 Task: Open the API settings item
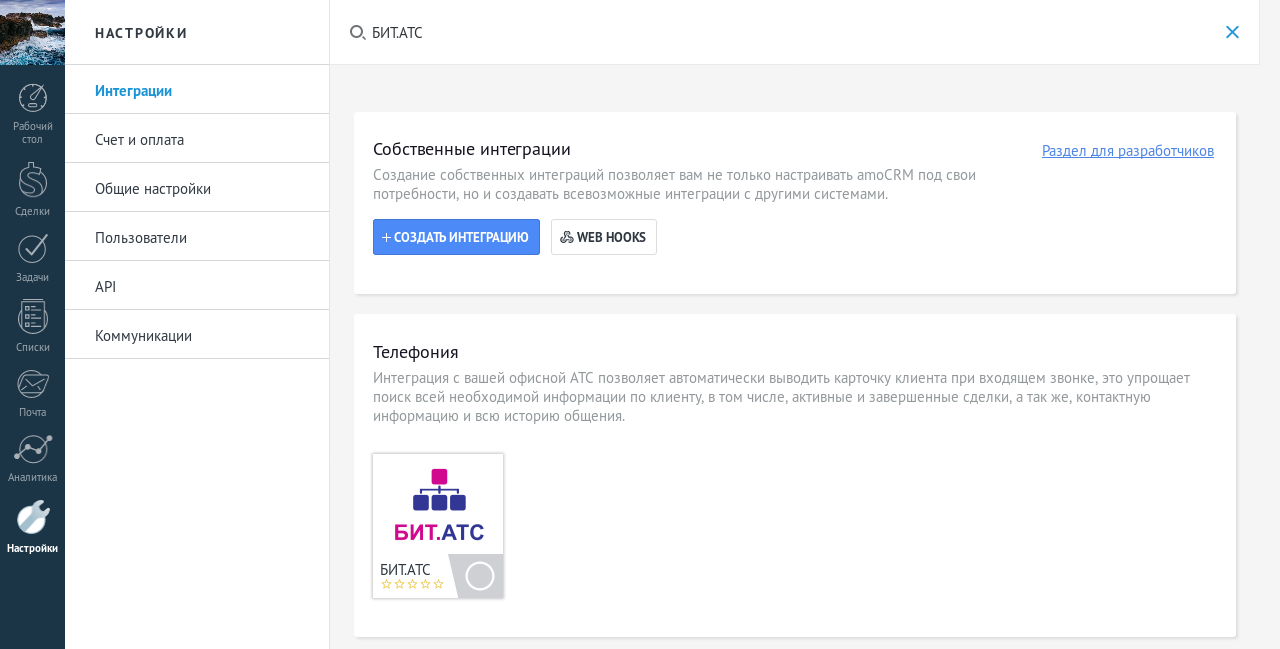tap(105, 287)
